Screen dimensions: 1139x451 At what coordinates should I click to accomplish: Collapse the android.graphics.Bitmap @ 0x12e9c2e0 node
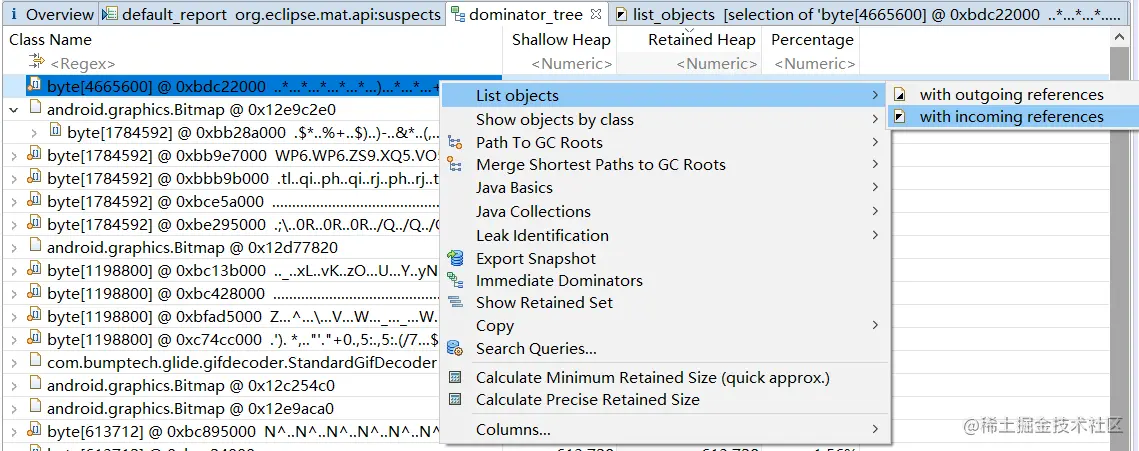[14, 109]
